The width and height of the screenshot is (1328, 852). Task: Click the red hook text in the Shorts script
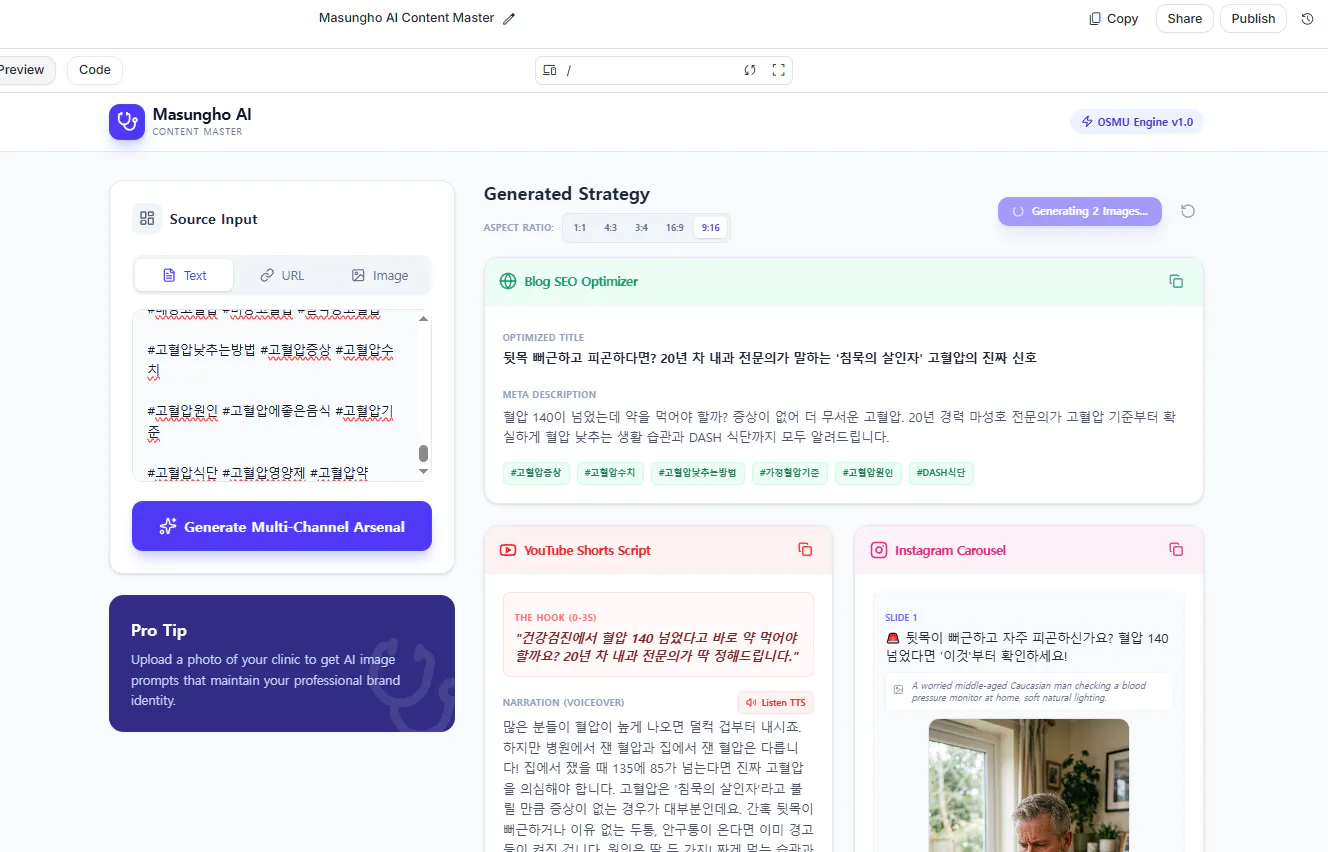[659, 646]
